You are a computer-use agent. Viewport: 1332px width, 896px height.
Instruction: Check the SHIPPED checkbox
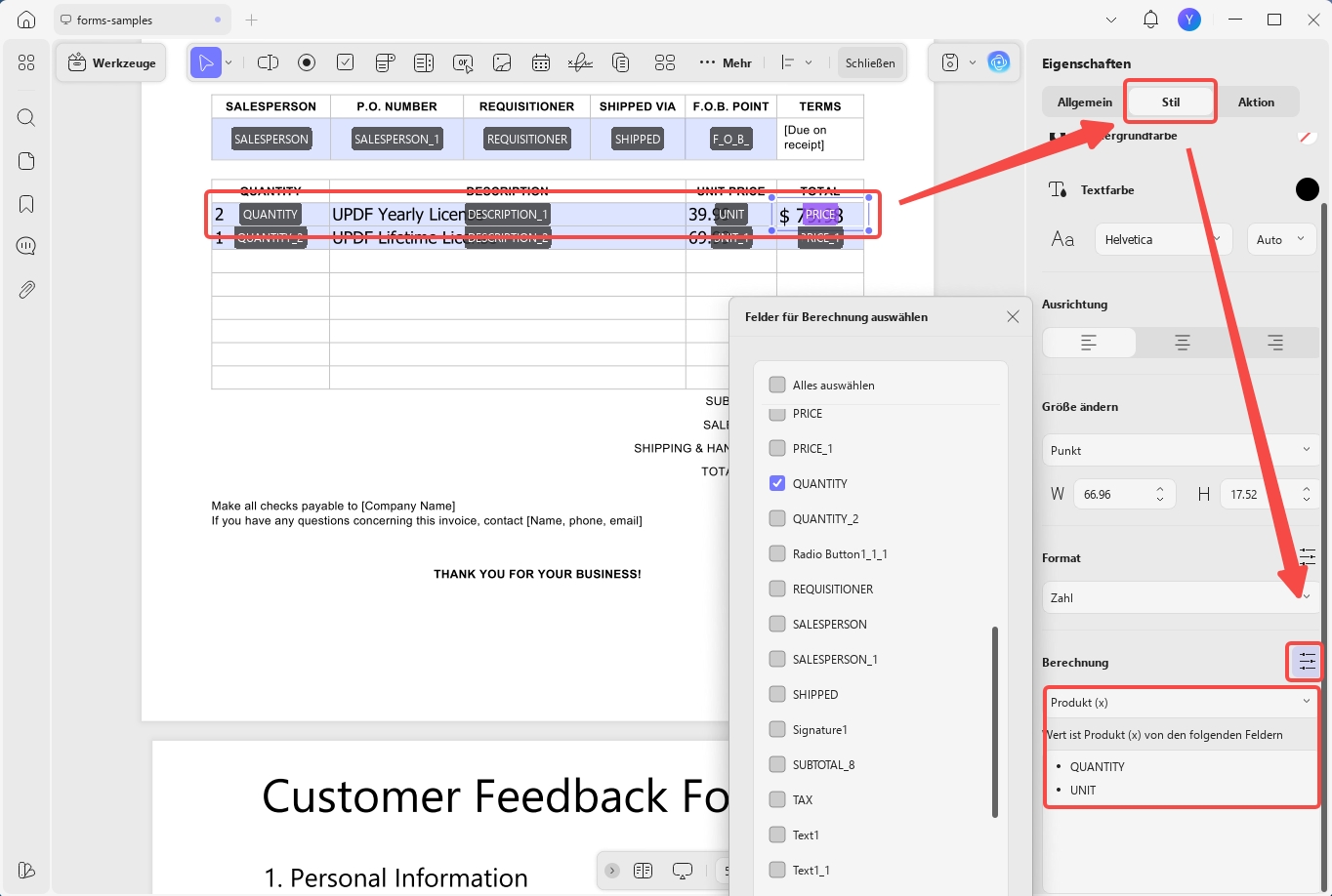(777, 694)
